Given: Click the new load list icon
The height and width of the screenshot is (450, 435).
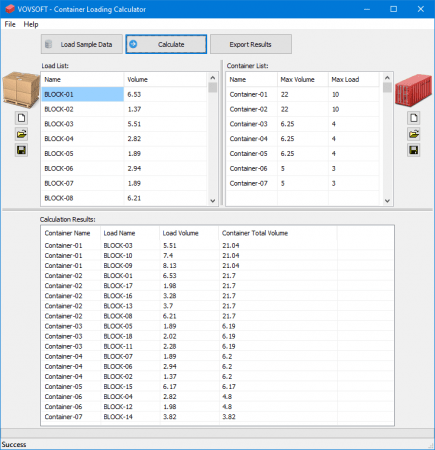Looking at the screenshot, I should 21,118.
